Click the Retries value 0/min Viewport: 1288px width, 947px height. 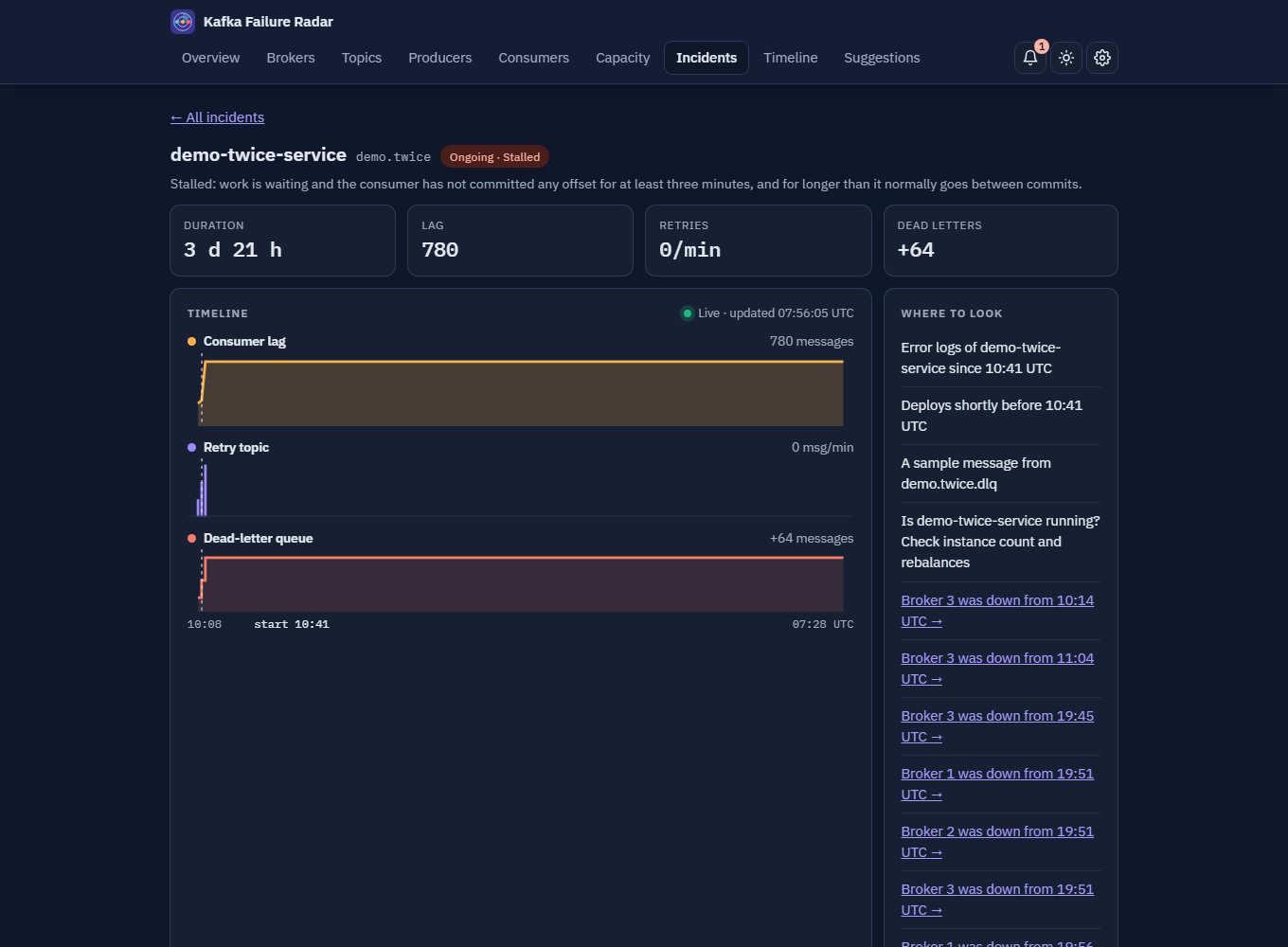[x=690, y=250]
